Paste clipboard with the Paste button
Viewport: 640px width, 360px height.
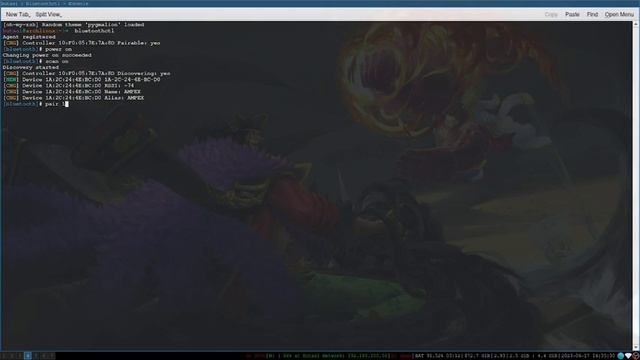[x=572, y=14]
